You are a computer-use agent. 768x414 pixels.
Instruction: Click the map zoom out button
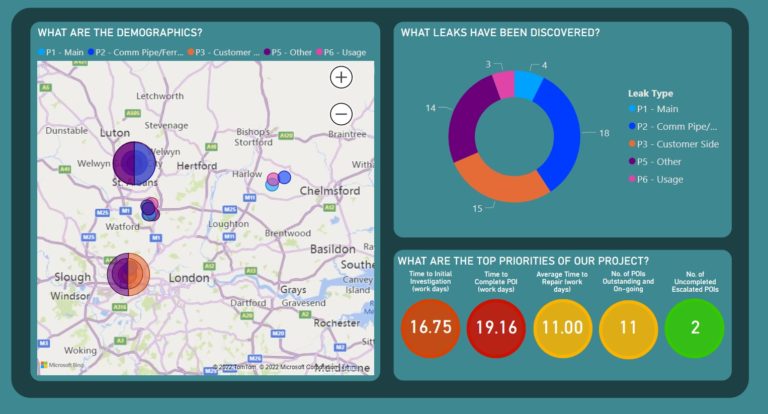(x=341, y=113)
